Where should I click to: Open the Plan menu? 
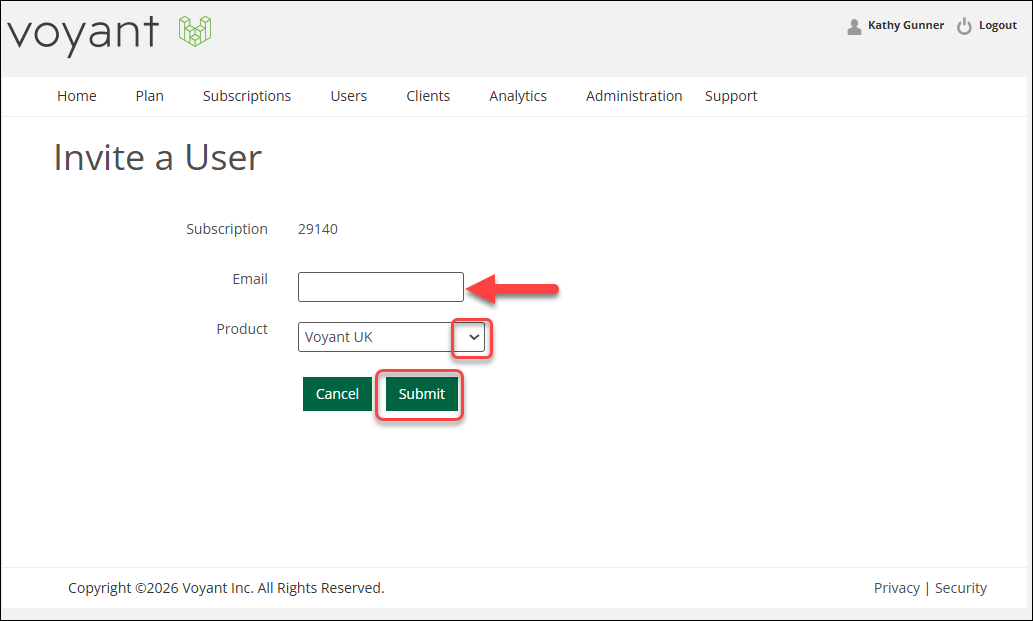coord(150,96)
